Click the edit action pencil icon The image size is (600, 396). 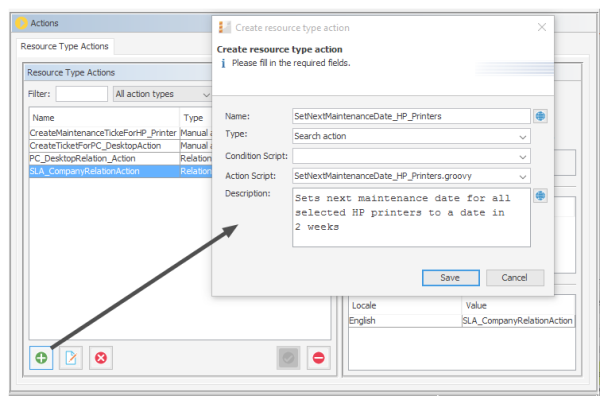(71, 358)
